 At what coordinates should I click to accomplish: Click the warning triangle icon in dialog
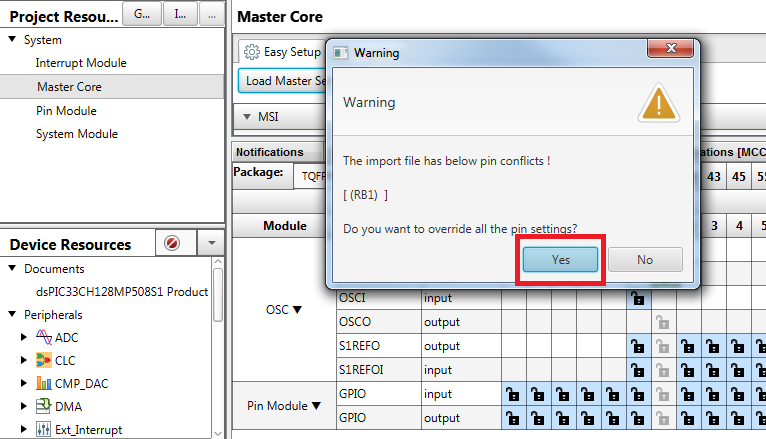tap(658, 104)
